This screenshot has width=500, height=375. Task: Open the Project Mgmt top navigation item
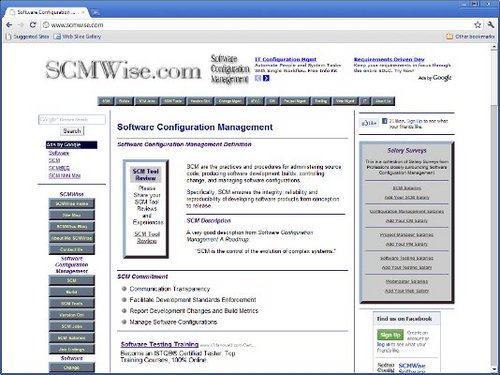tap(295, 101)
